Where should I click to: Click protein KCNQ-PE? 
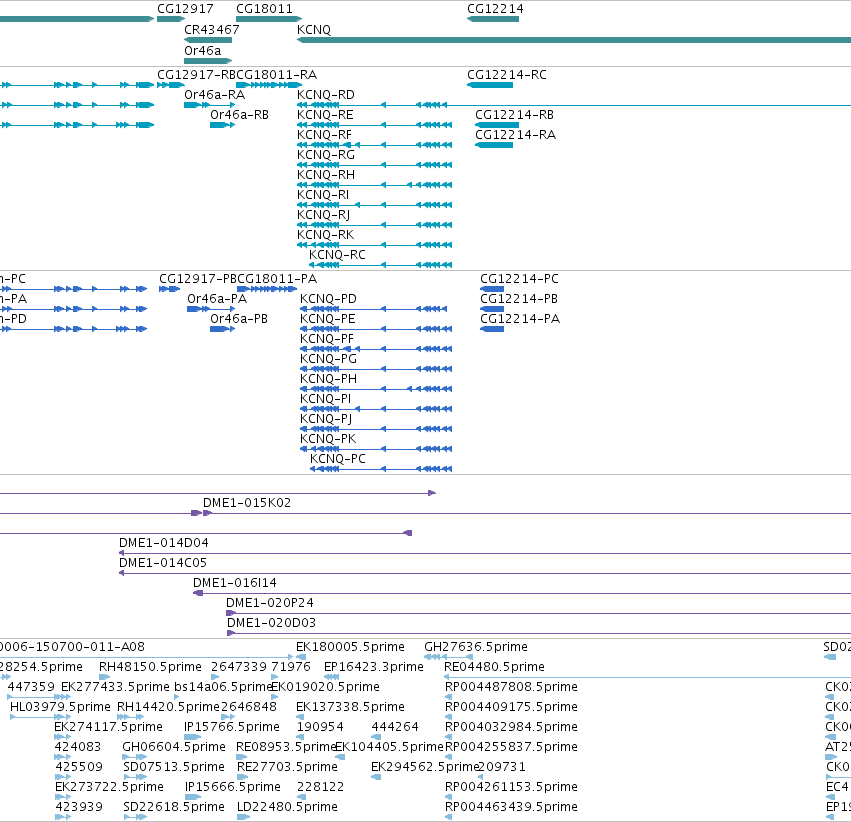click(x=328, y=319)
